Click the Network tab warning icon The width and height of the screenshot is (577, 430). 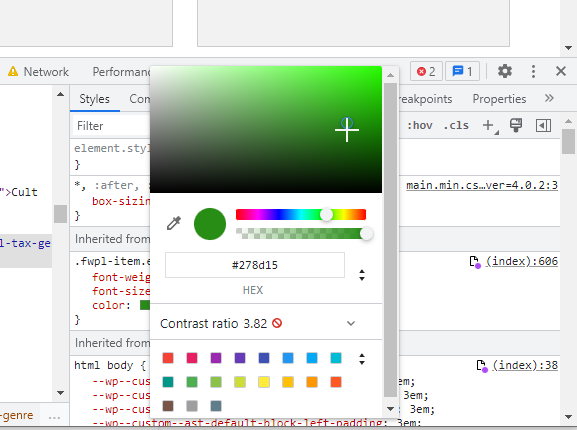coord(13,71)
